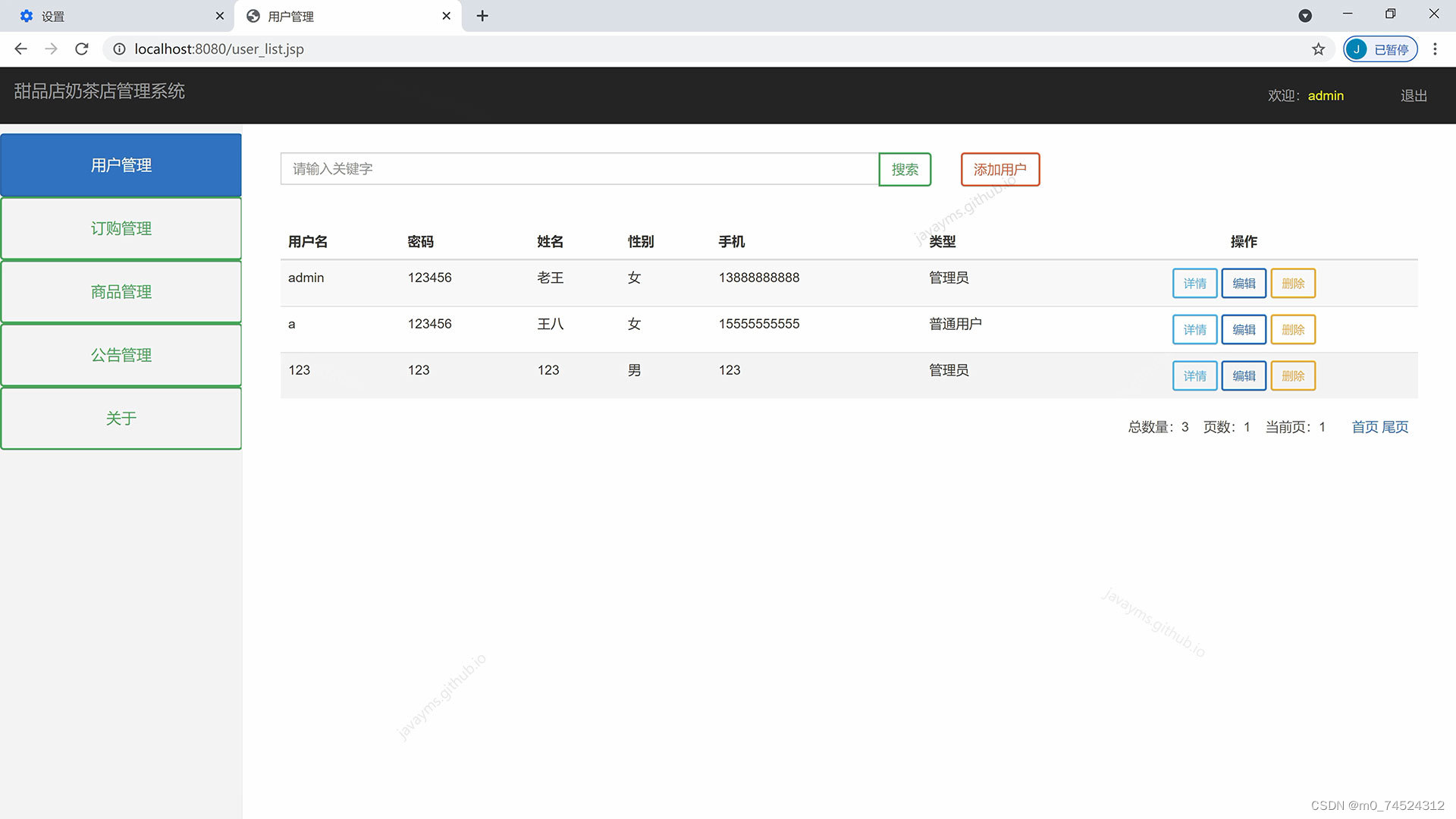Click the browser forward arrow
Viewport: 1456px width, 819px height.
point(51,49)
